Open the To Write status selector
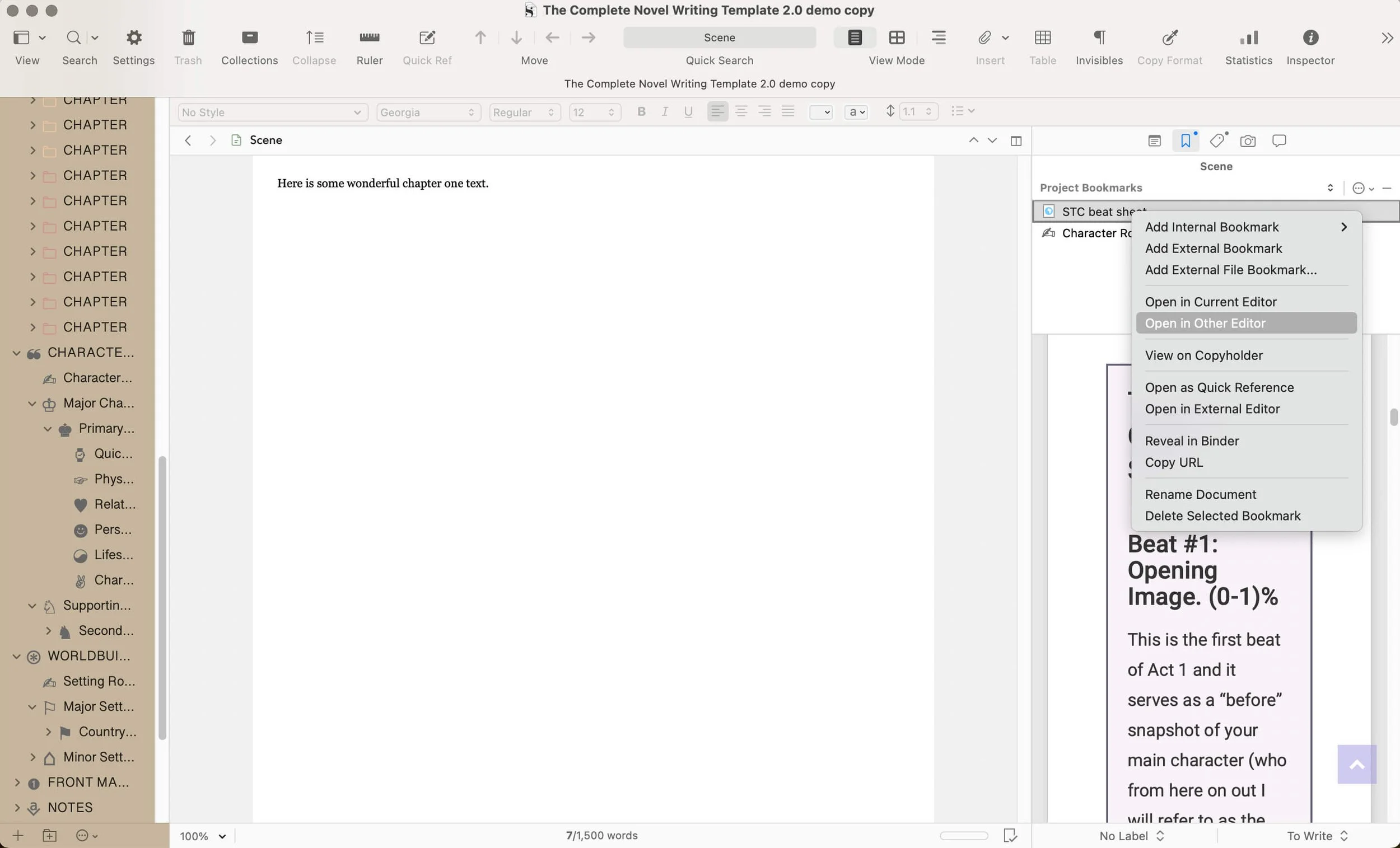 (x=1317, y=836)
